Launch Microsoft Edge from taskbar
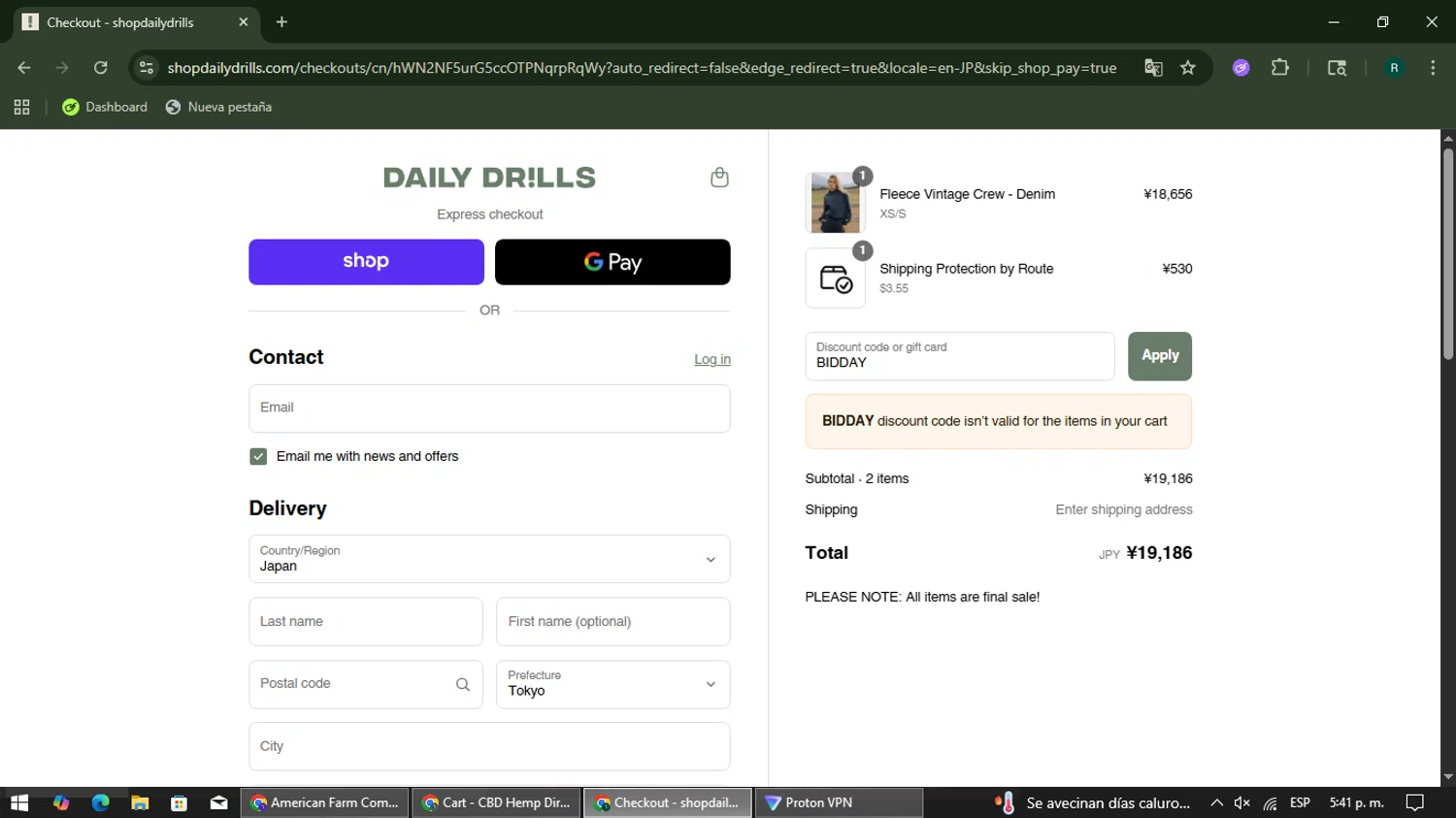This screenshot has height=818, width=1456. pyautogui.click(x=101, y=802)
